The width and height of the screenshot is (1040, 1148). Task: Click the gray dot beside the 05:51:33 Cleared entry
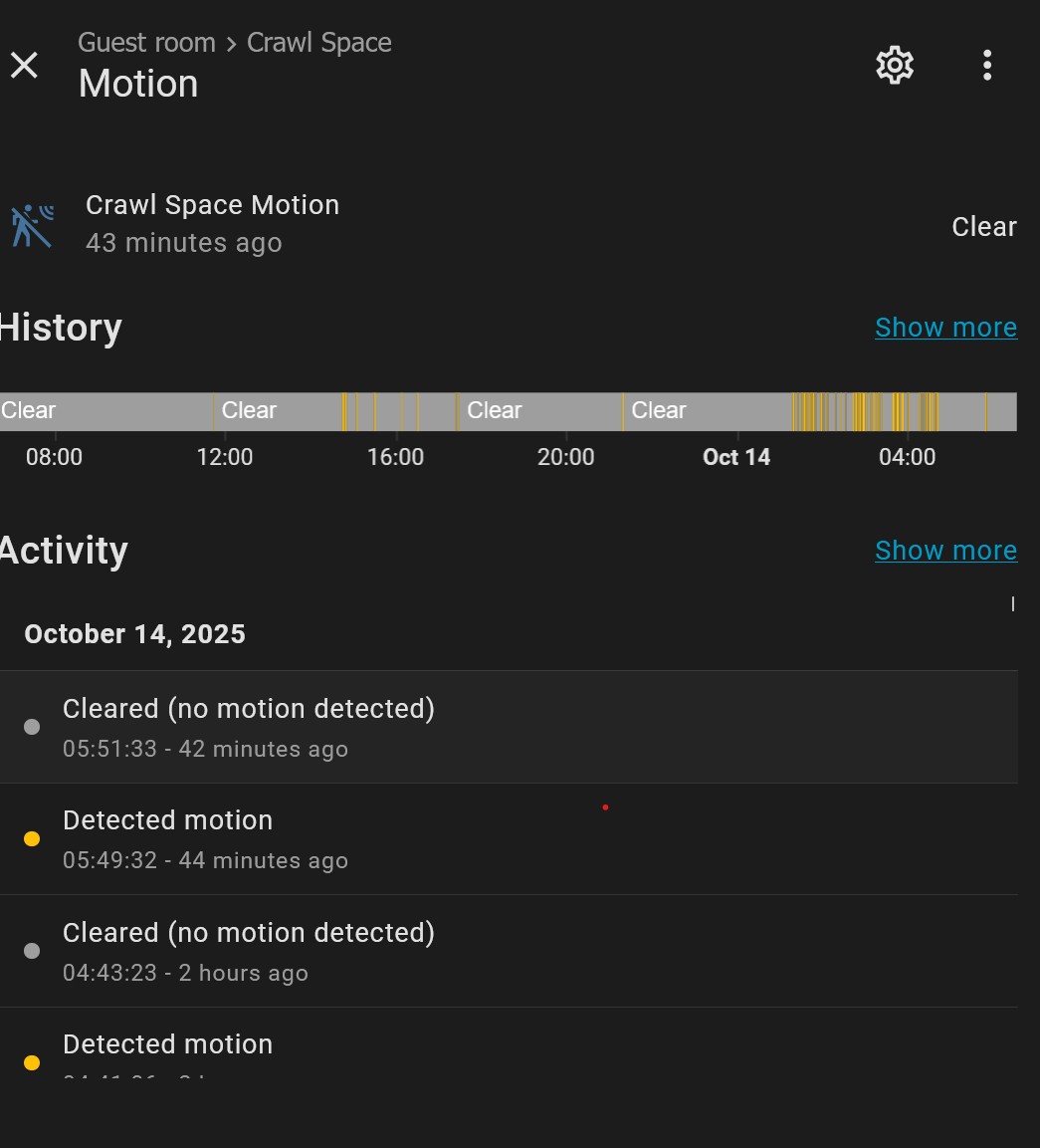click(x=32, y=727)
